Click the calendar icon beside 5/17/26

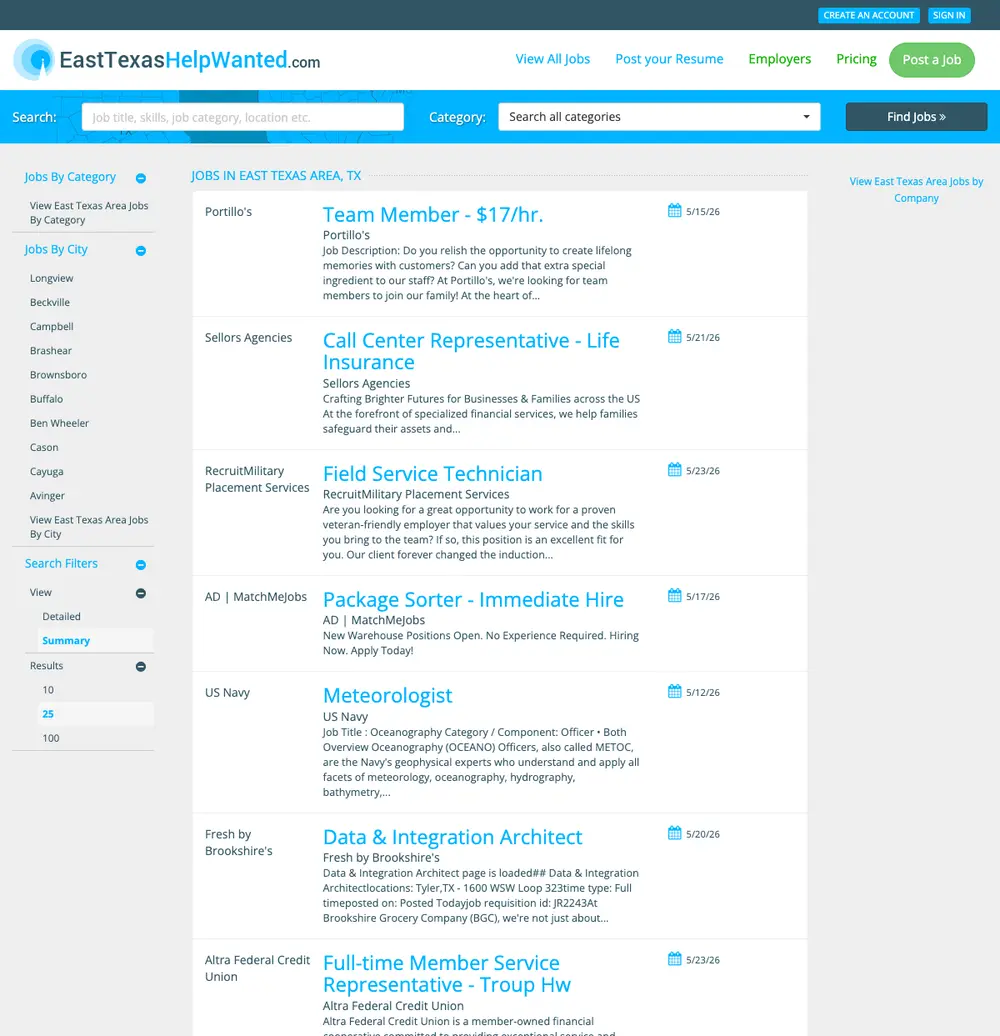(674, 595)
